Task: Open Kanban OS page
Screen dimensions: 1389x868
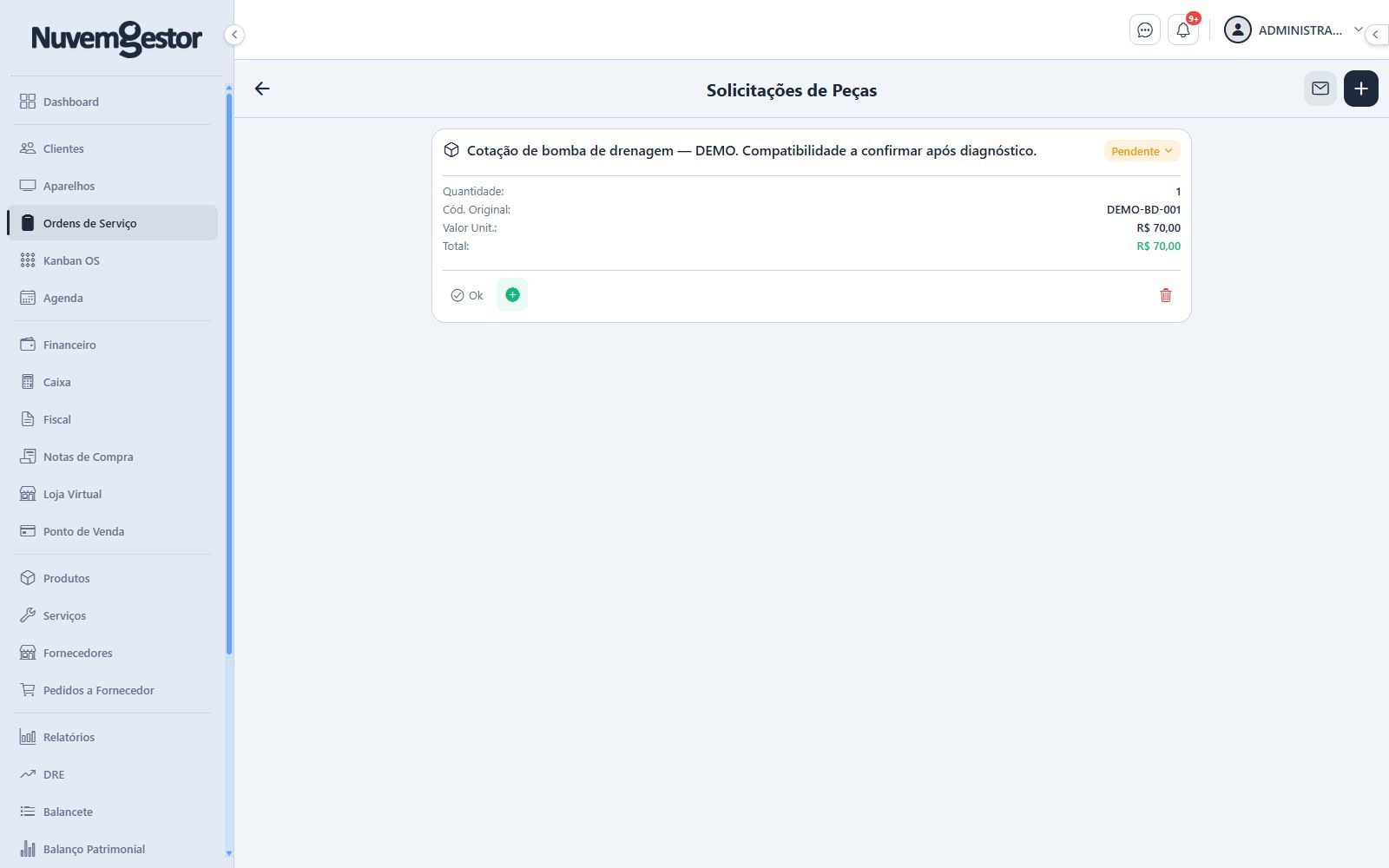Action: pyautogui.click(x=112, y=260)
